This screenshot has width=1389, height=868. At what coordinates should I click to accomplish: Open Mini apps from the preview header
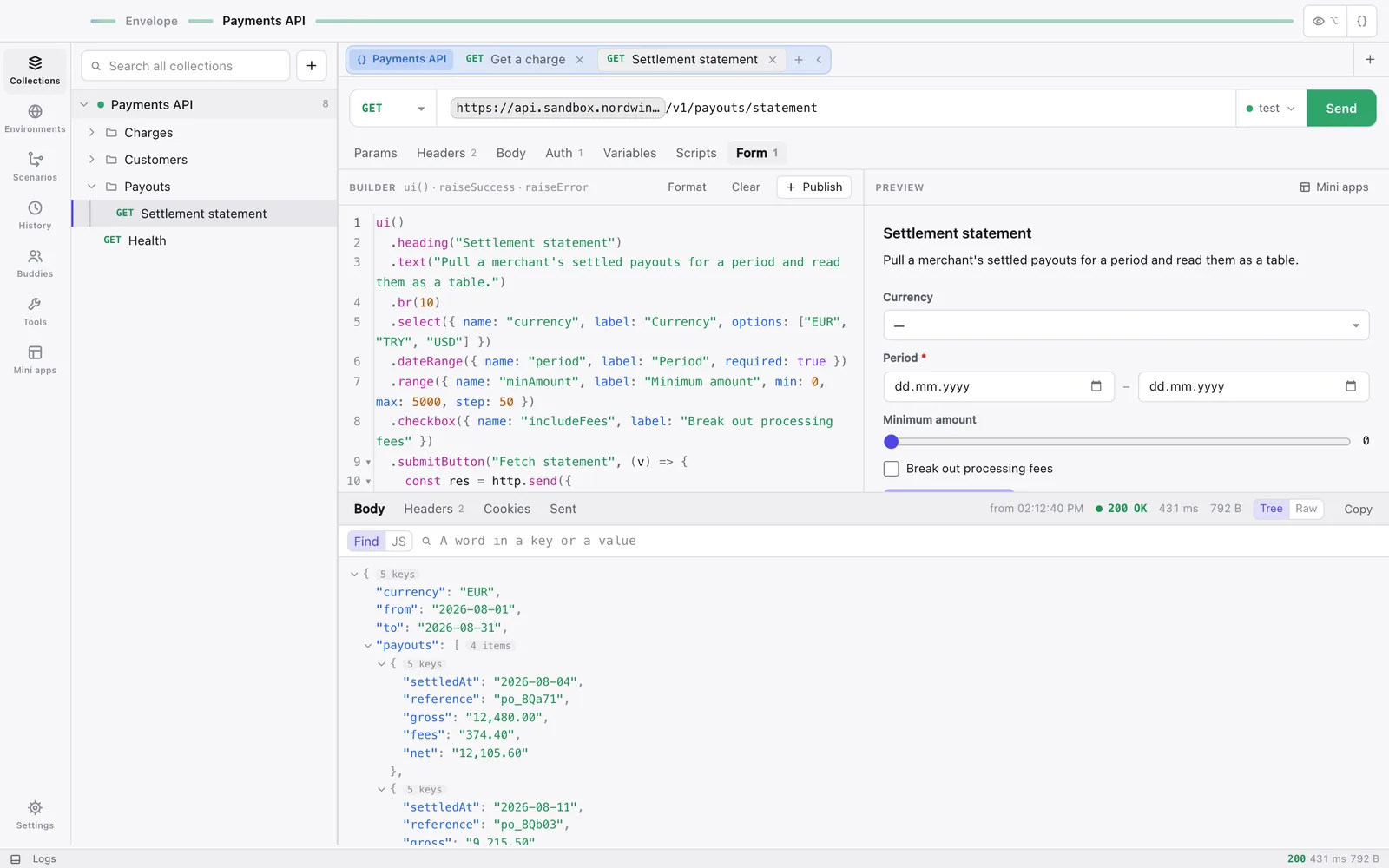tap(1333, 187)
